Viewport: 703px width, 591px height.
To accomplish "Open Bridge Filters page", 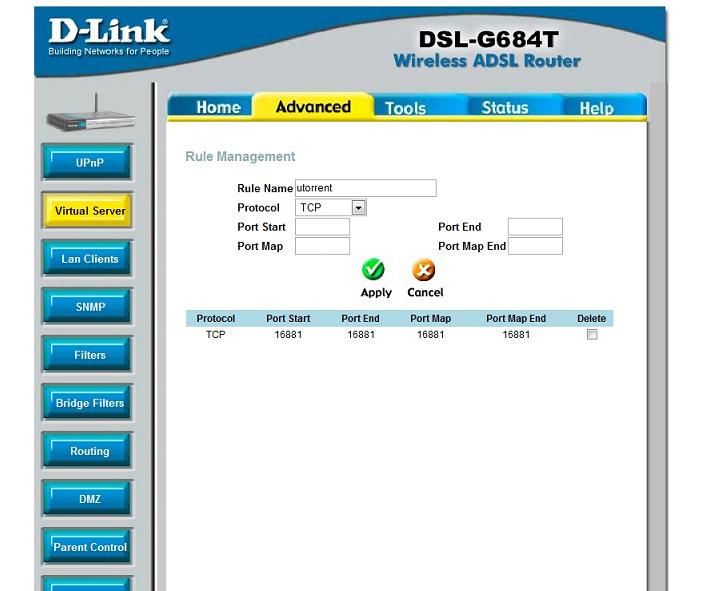I will point(87,402).
